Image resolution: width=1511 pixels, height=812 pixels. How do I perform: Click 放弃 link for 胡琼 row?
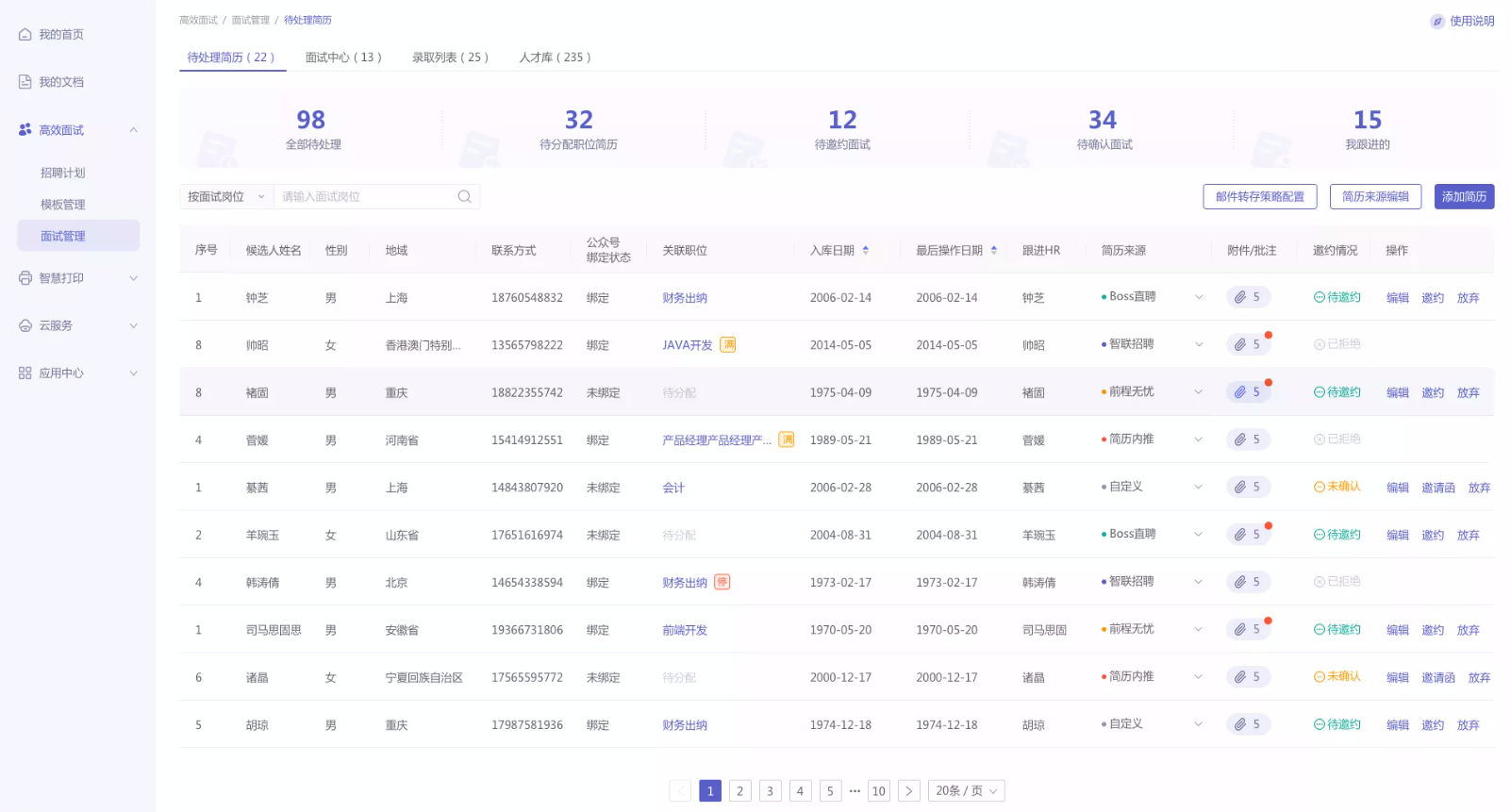point(1469,725)
